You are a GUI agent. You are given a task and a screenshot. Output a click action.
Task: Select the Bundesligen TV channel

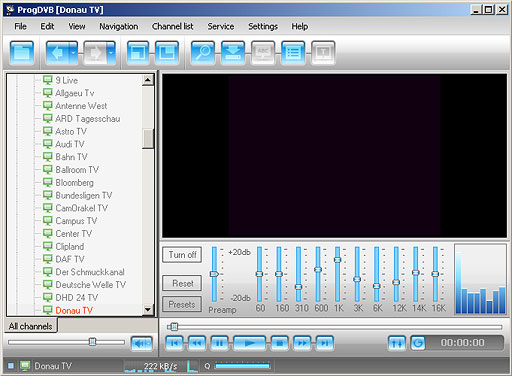click(84, 195)
